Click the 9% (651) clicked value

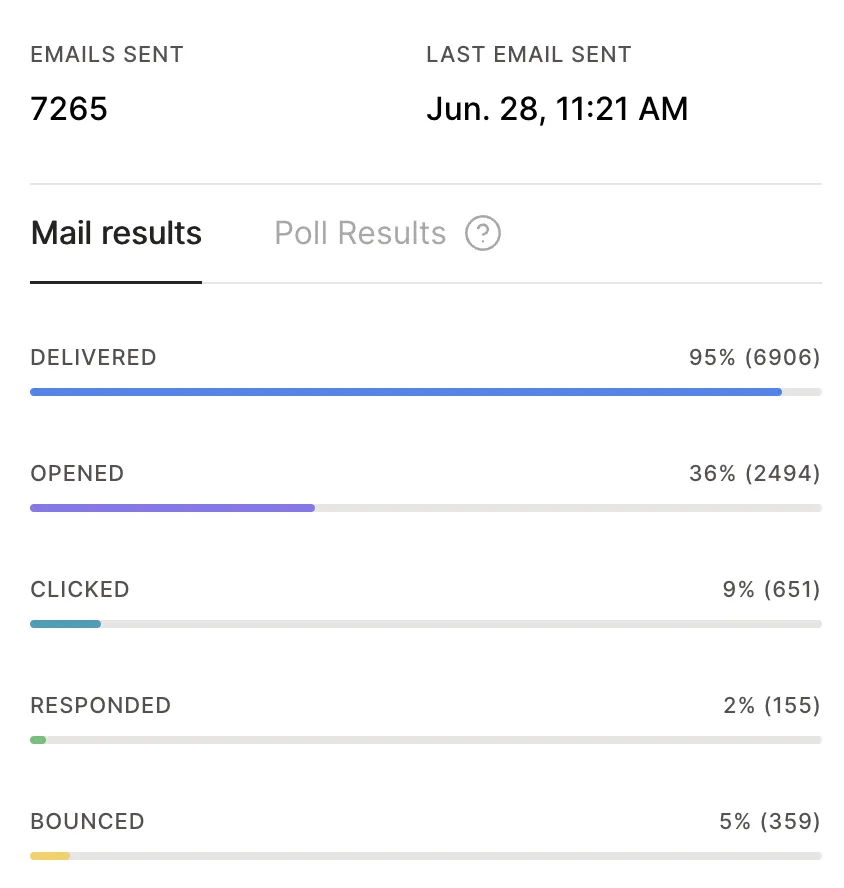point(771,590)
